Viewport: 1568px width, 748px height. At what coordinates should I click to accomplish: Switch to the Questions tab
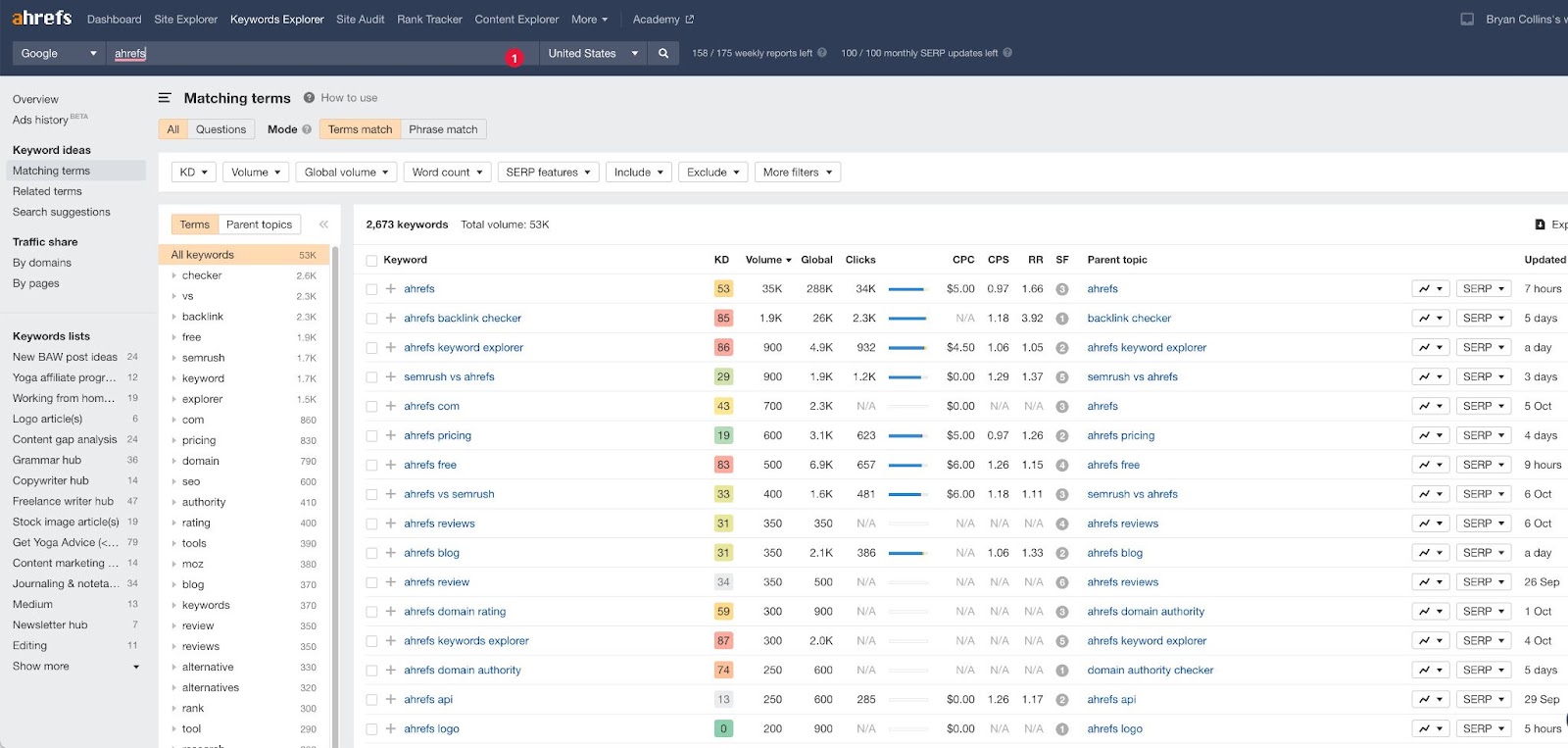point(220,129)
